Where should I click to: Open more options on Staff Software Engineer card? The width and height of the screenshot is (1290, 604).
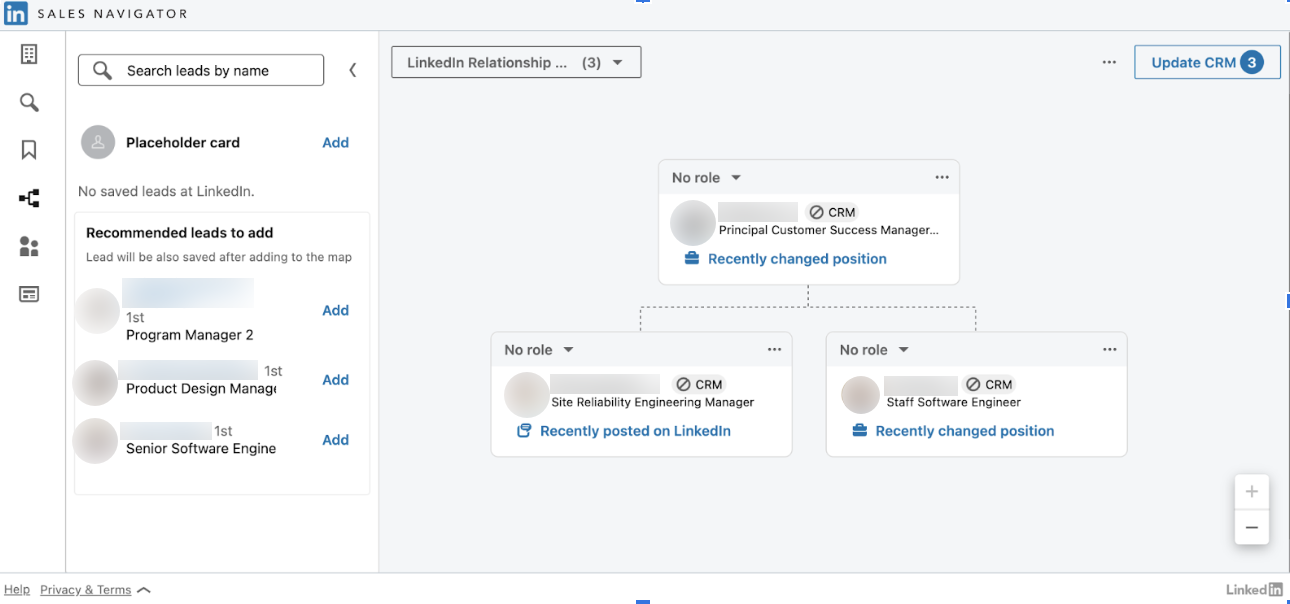(x=1109, y=350)
